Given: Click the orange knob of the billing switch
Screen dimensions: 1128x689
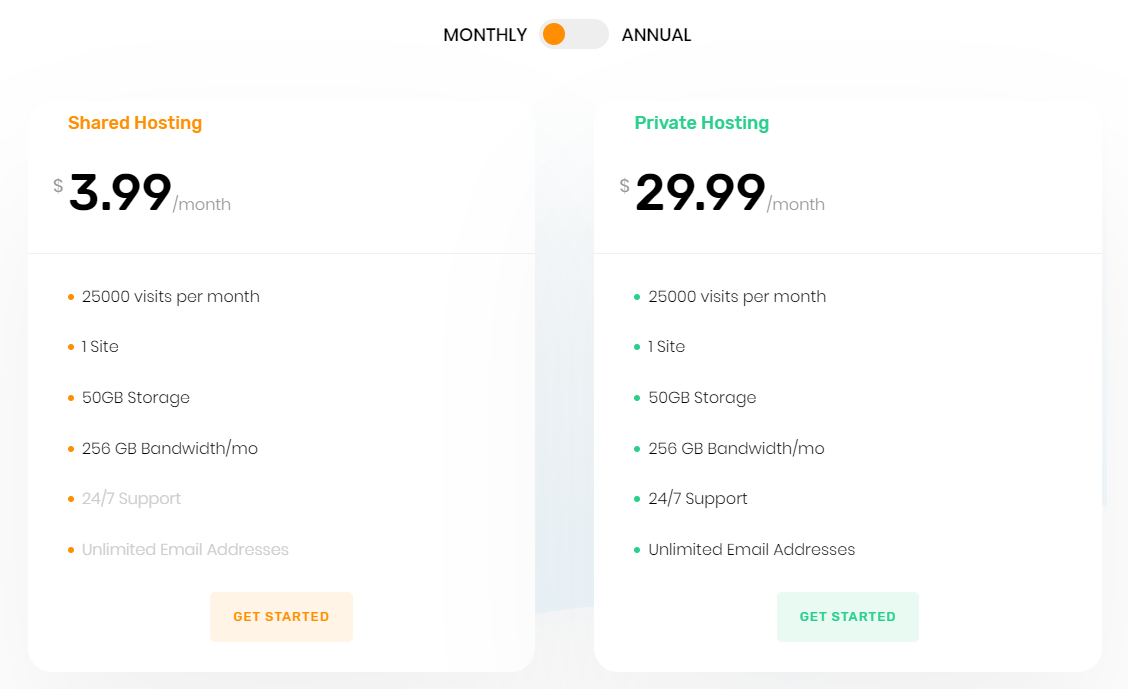Looking at the screenshot, I should 554,34.
